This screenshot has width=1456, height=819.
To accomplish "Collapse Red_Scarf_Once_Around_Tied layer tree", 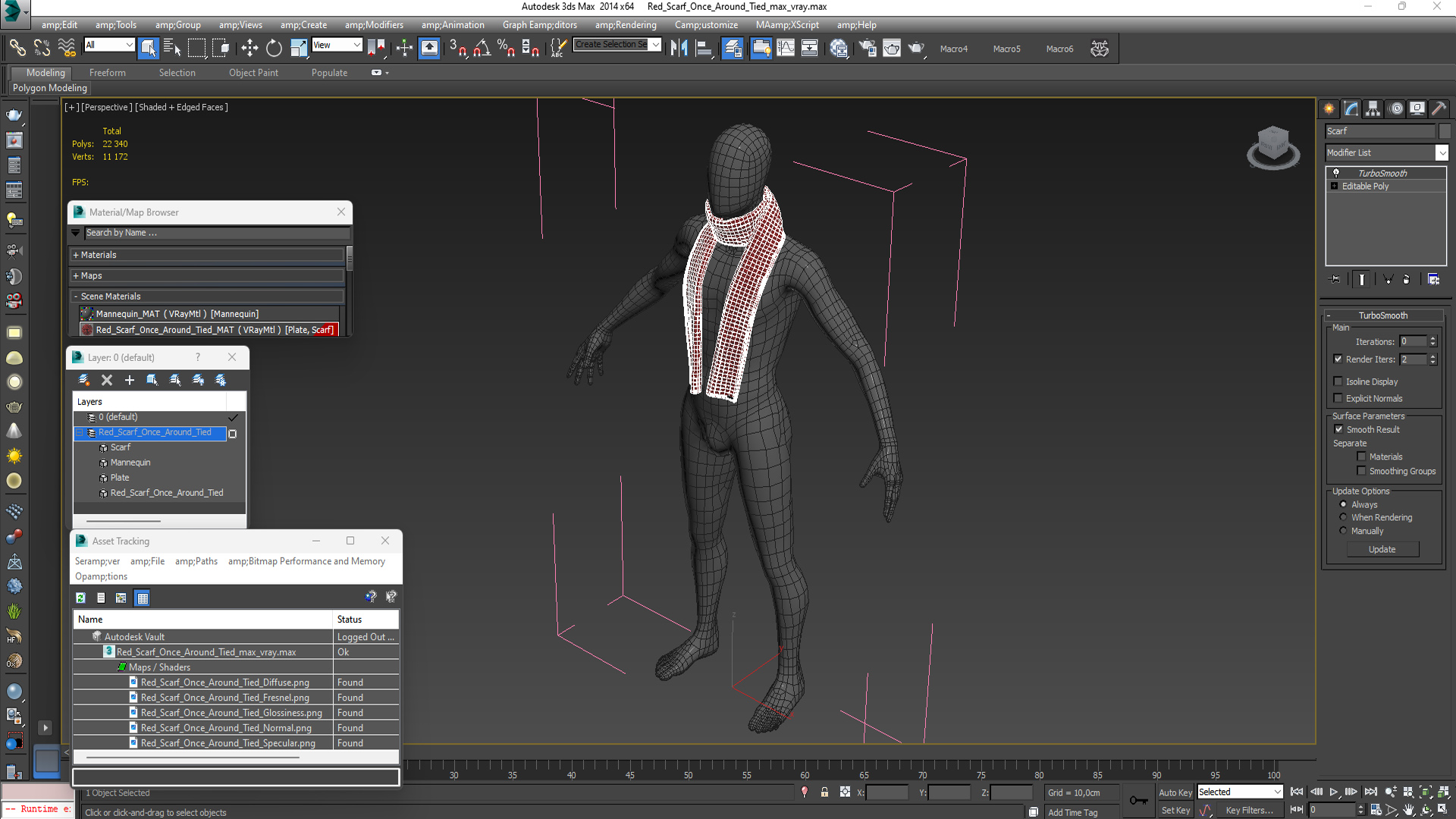I will (79, 432).
